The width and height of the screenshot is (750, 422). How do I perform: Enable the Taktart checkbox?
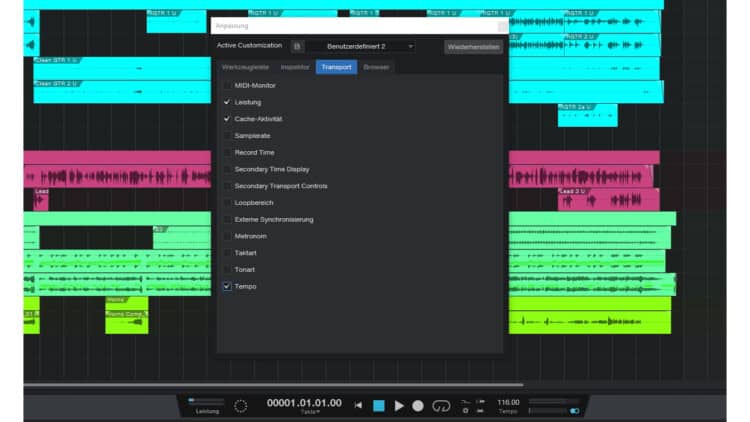point(227,253)
